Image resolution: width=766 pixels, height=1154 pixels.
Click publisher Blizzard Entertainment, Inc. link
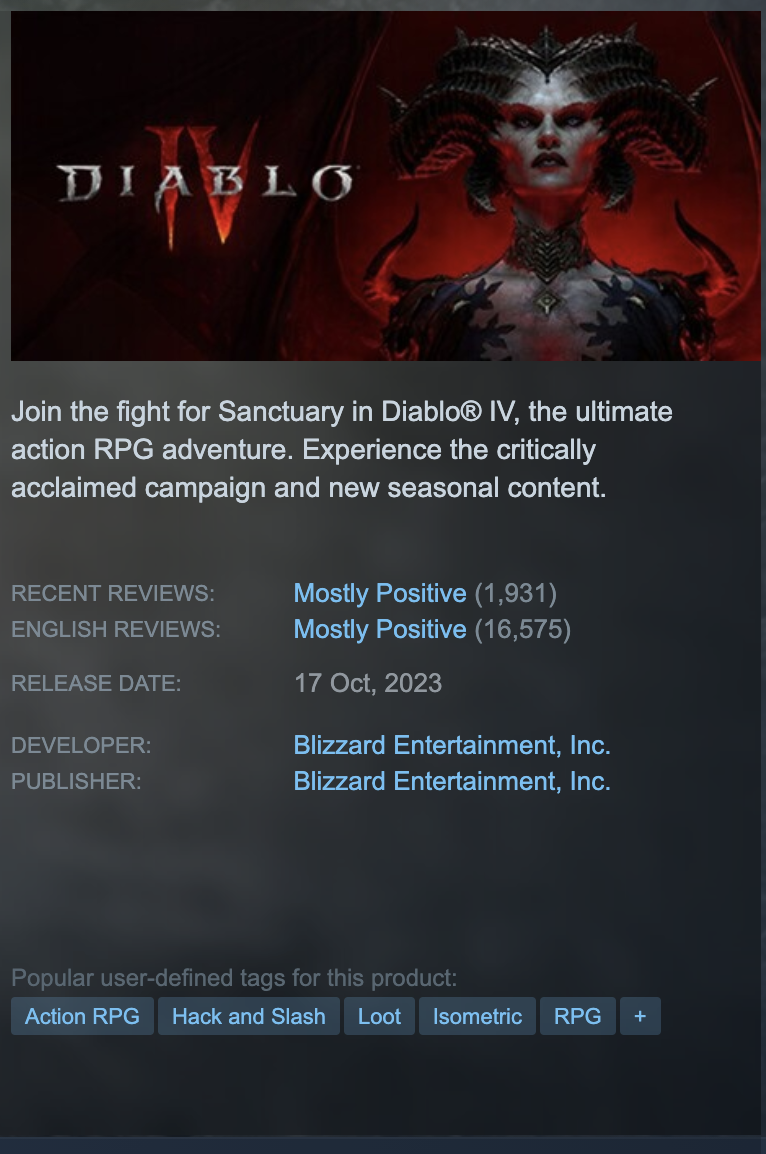coord(452,781)
